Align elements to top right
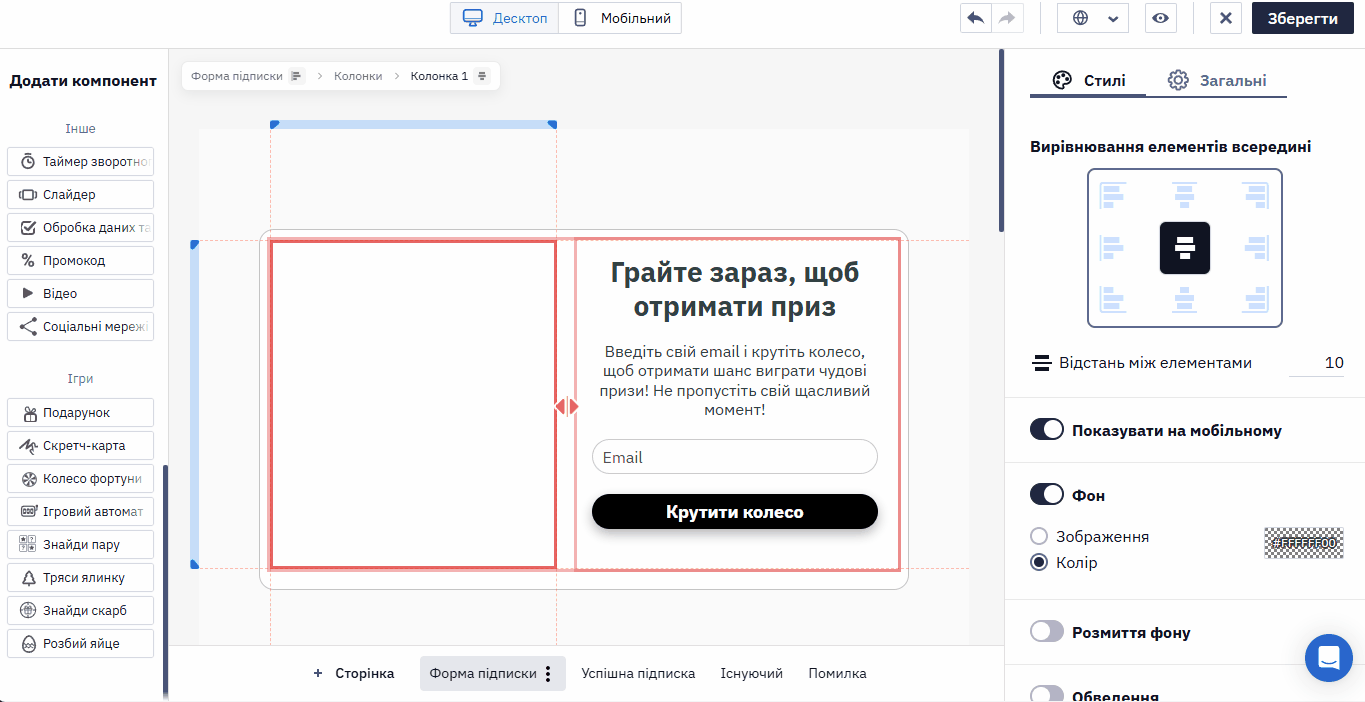Viewport: 1365px width, 702px height. pos(1256,194)
